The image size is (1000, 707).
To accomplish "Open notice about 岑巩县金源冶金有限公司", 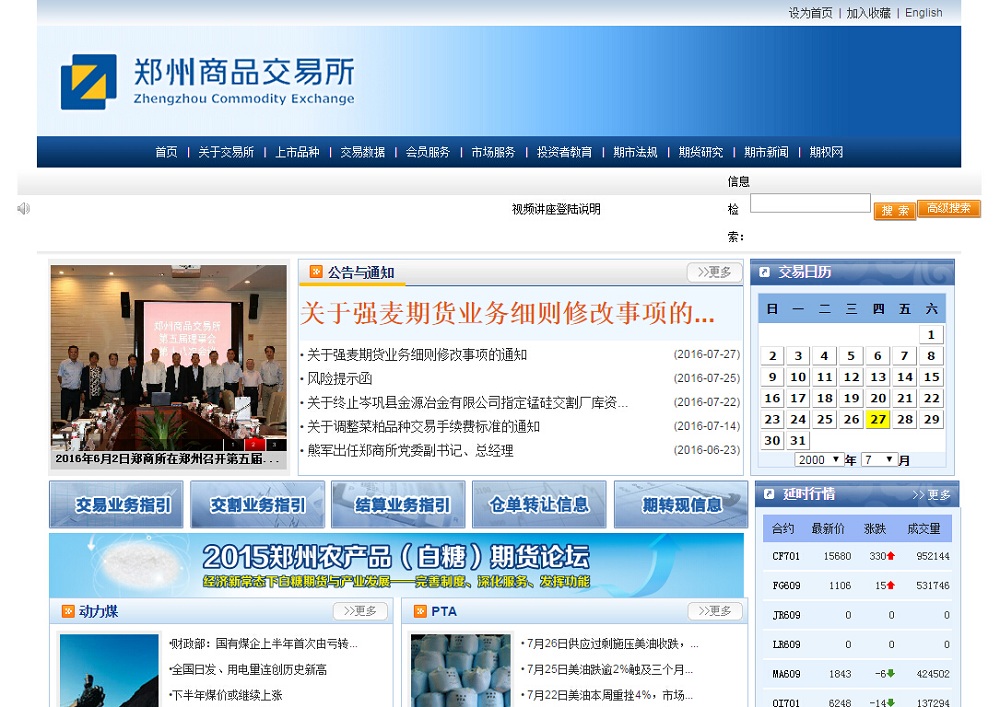I will pyautogui.click(x=467, y=403).
